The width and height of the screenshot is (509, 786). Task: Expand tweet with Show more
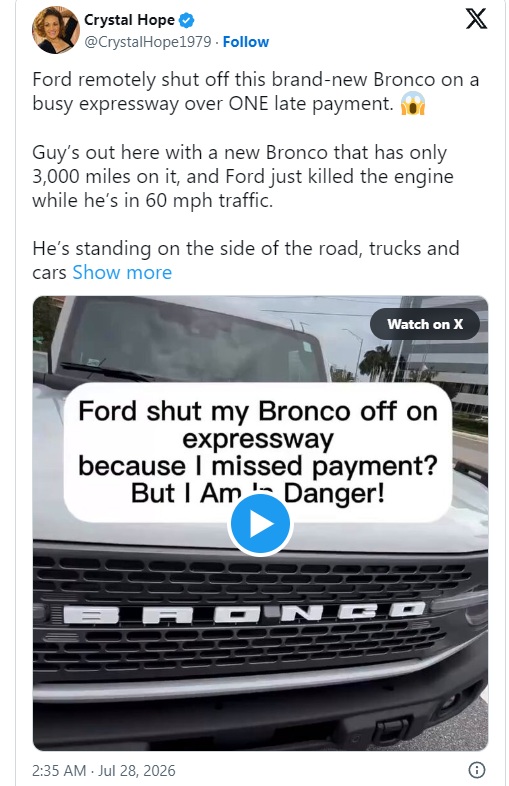coord(122,272)
